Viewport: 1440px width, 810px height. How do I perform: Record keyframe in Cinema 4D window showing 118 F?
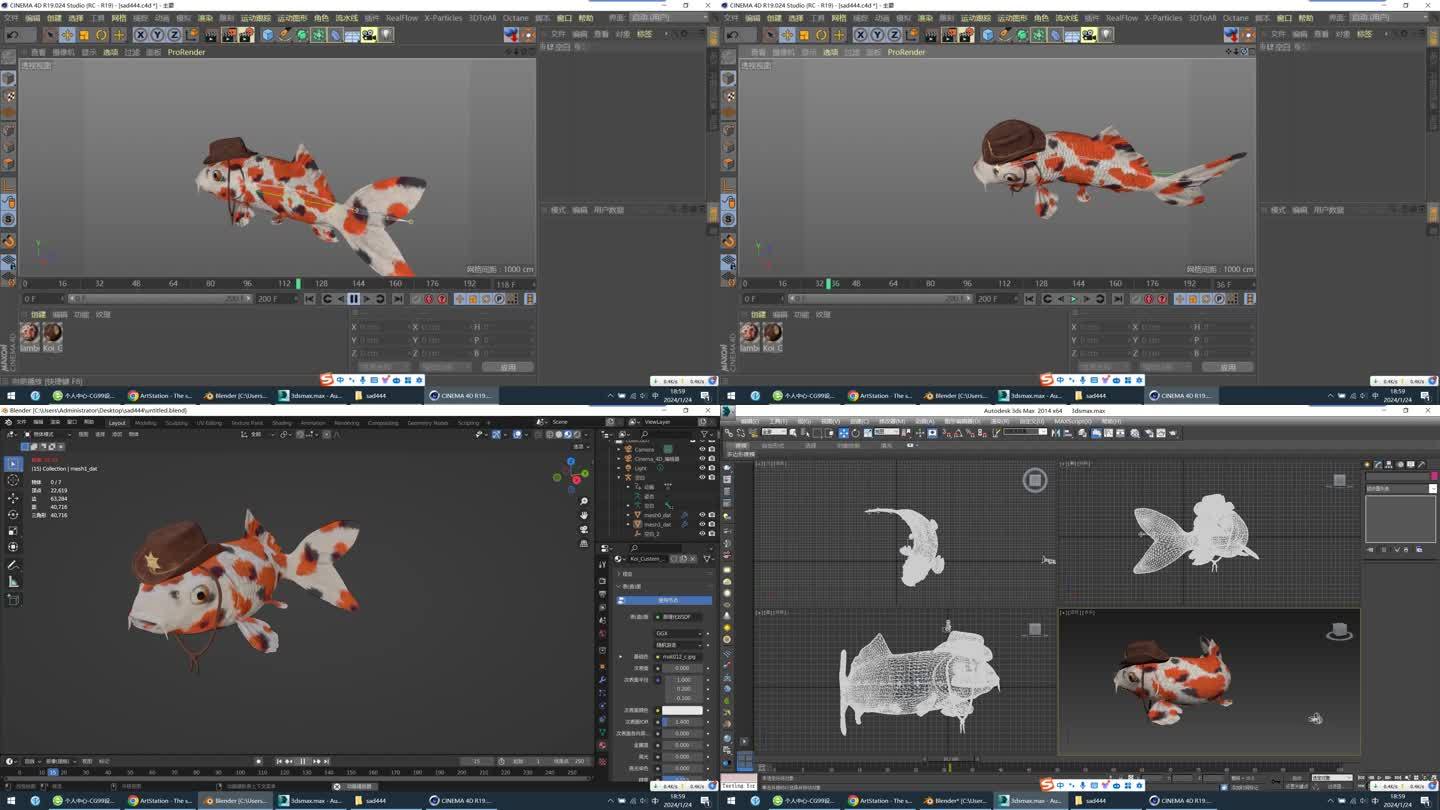tap(415, 298)
